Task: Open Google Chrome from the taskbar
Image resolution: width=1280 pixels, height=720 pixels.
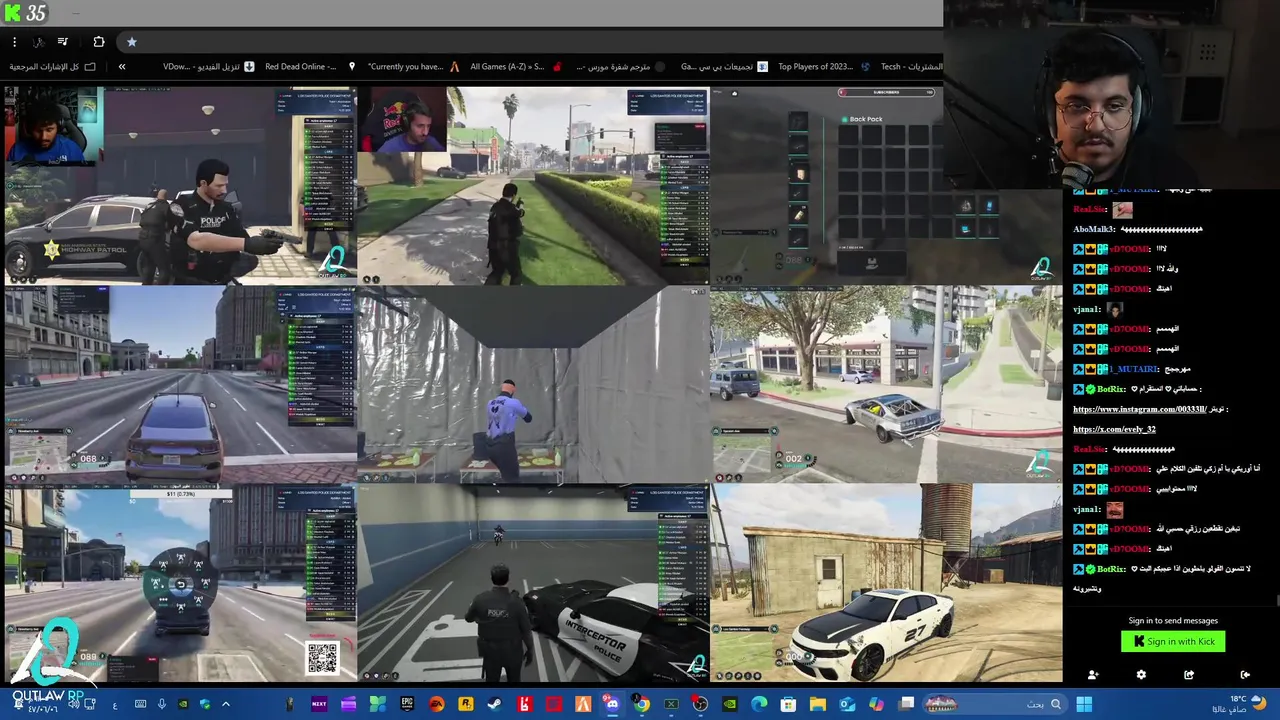Action: 642,704
